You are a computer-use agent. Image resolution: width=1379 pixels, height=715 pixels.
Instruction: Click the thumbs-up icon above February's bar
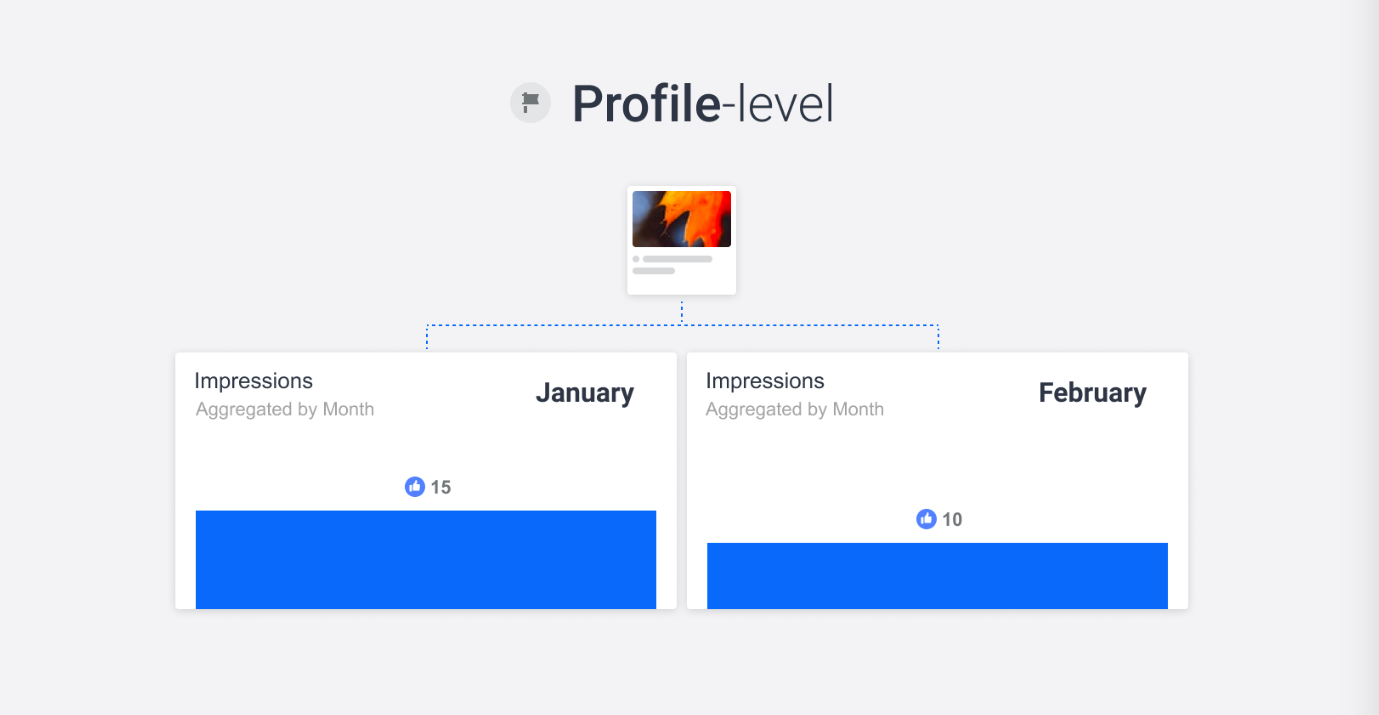click(x=927, y=519)
